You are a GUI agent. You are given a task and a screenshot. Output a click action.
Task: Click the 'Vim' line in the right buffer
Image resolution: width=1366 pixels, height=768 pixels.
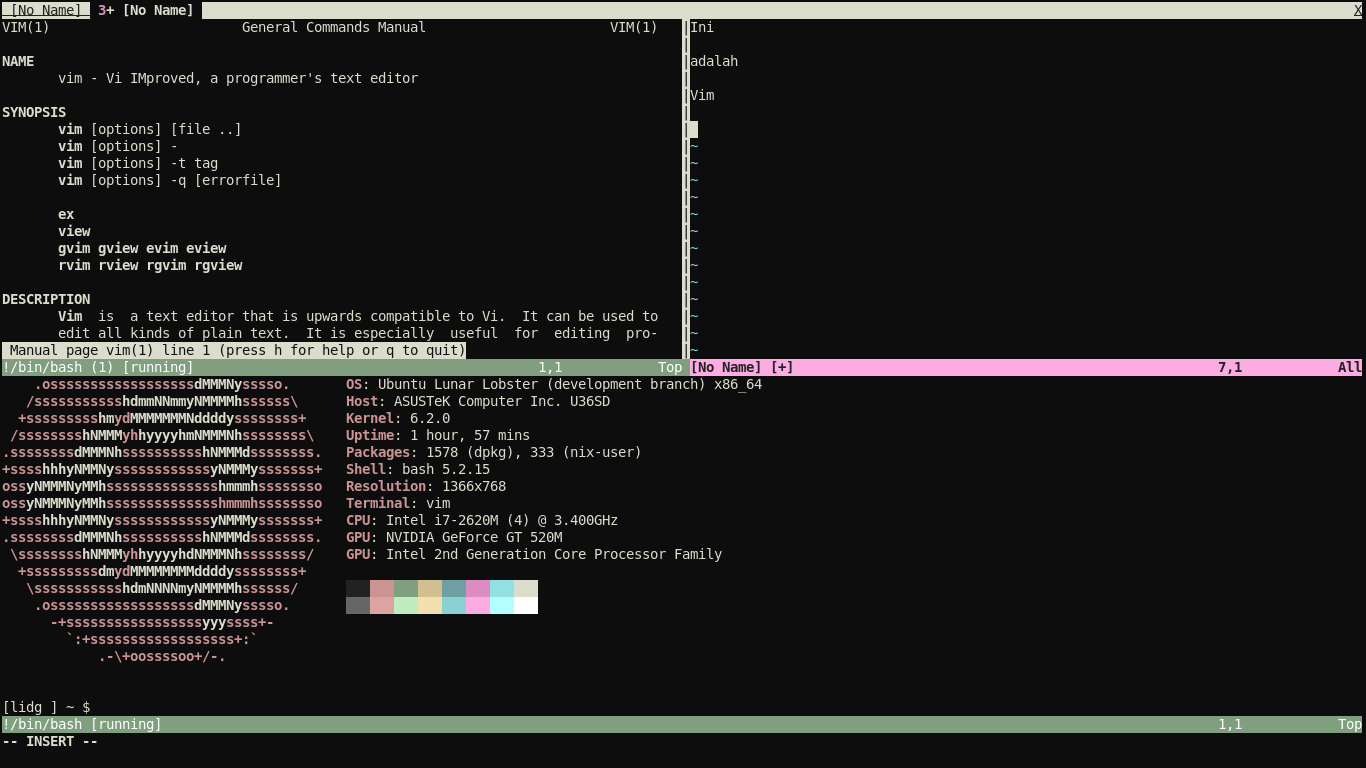702,95
